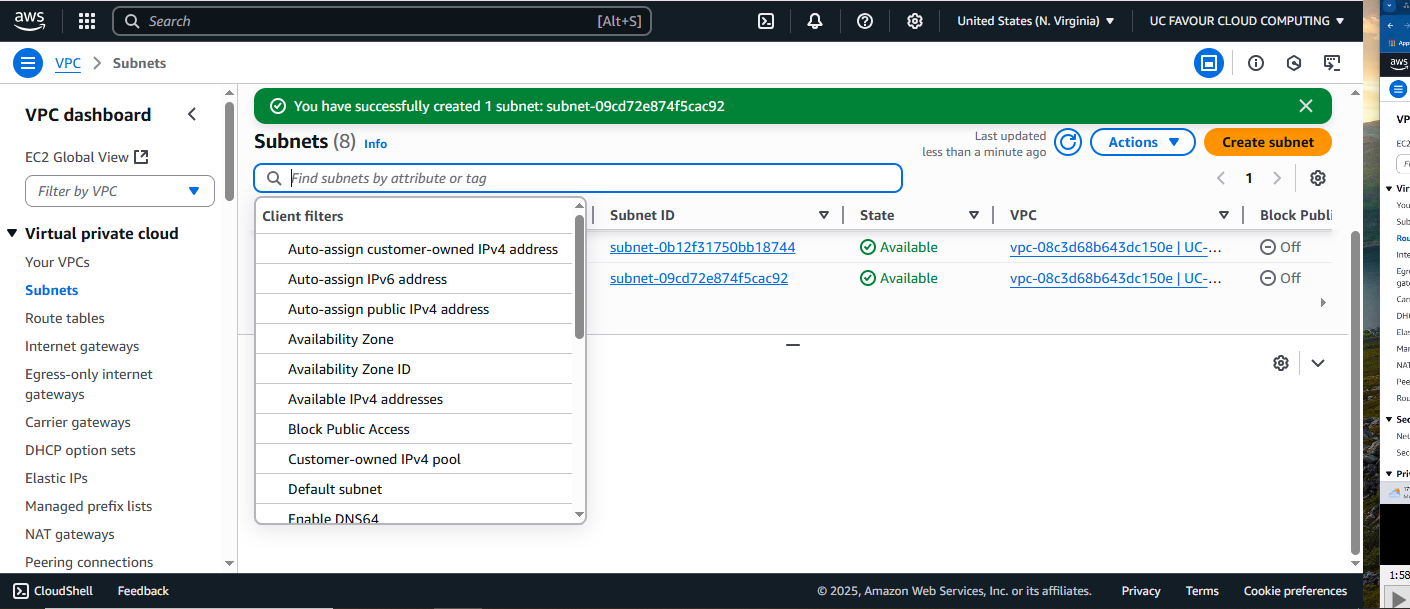Open table preferences gear icon
Viewport: 1410px width, 609px height.
tap(1318, 178)
